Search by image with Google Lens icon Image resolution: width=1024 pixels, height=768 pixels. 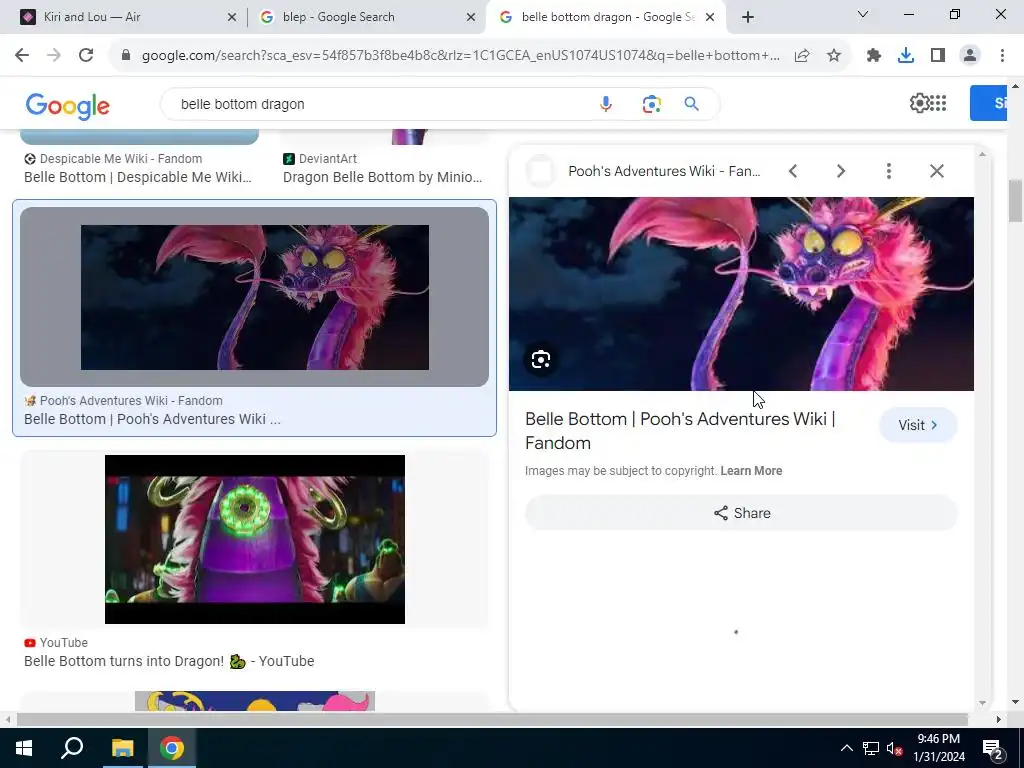[x=651, y=104]
